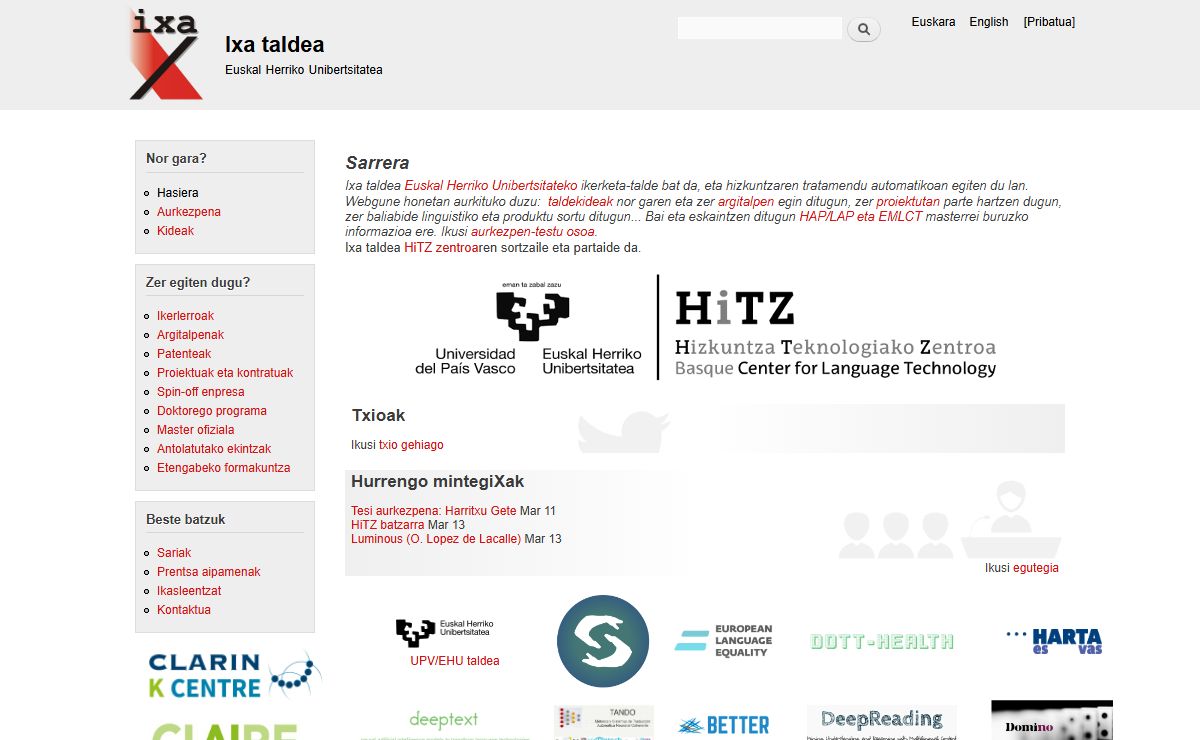Click the Beste batzuk sidebar heading
This screenshot has height=740, width=1200.
(186, 519)
